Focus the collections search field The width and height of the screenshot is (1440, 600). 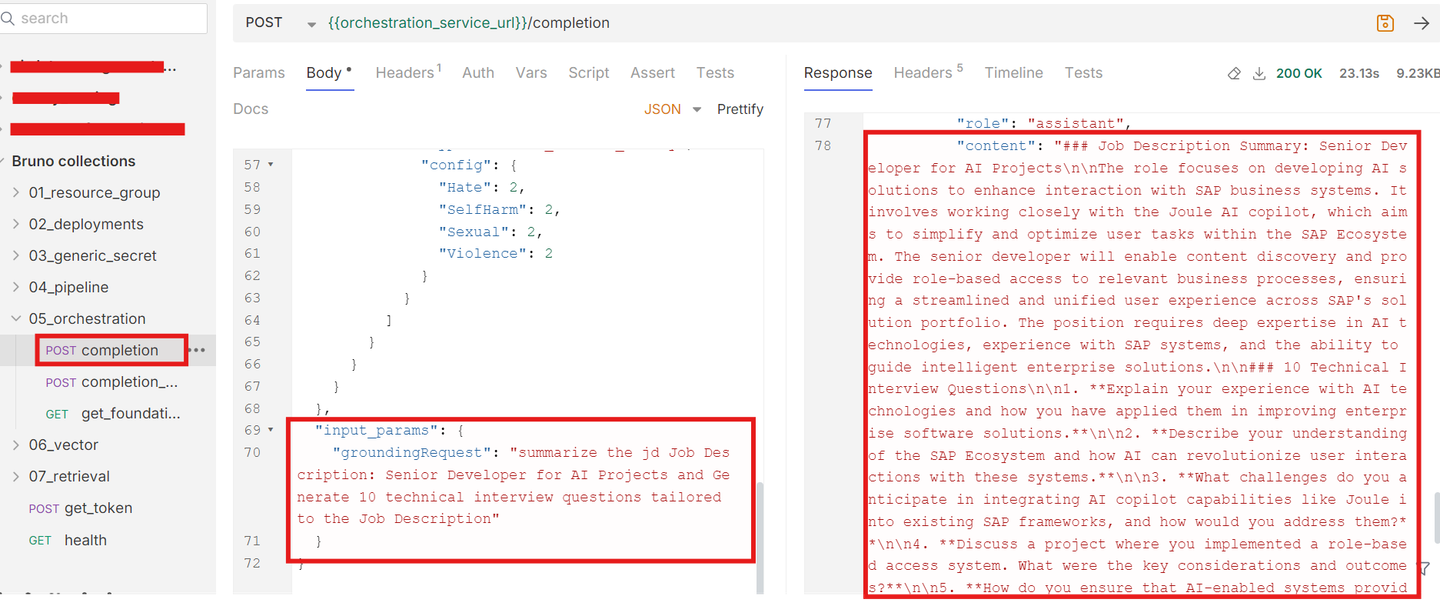tap(104, 18)
